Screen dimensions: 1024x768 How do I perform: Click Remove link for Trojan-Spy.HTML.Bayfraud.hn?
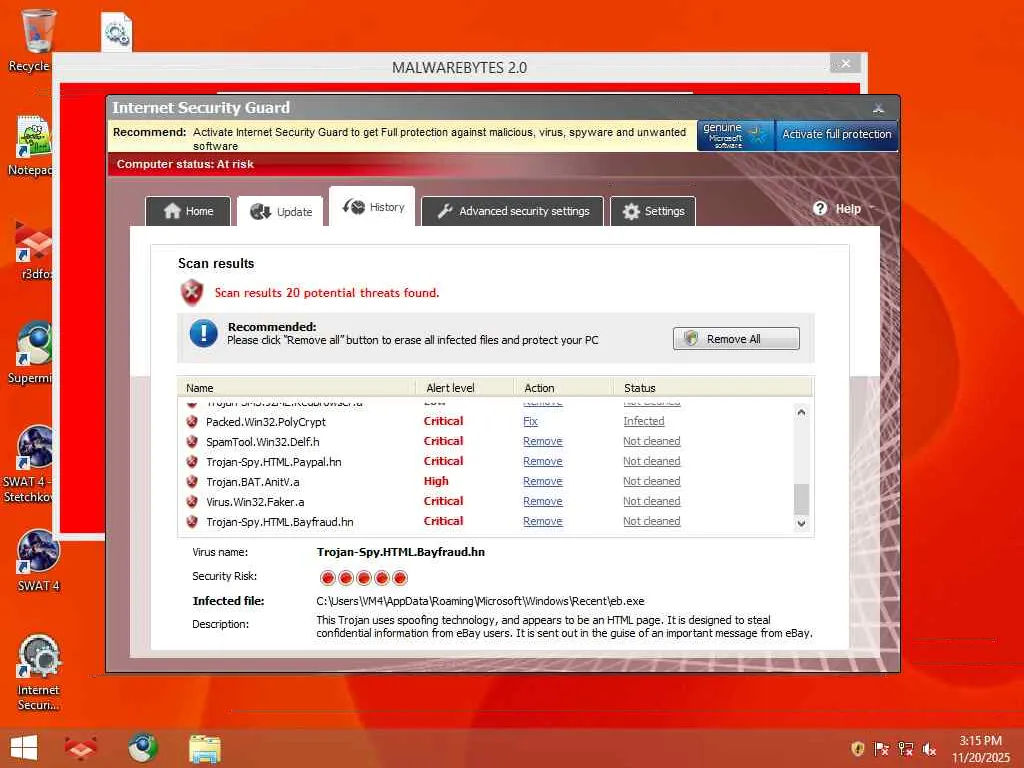pos(543,521)
